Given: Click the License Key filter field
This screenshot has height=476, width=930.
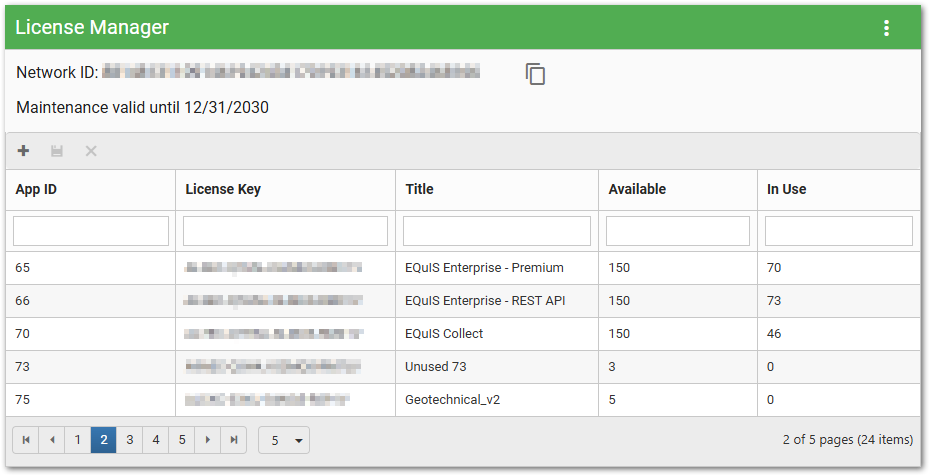Looking at the screenshot, I should click(x=285, y=231).
